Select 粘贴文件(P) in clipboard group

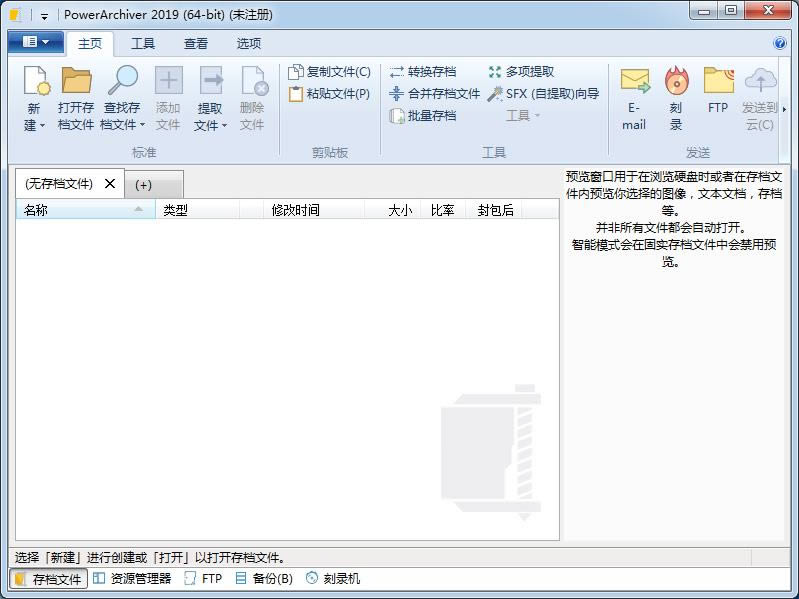pos(329,94)
